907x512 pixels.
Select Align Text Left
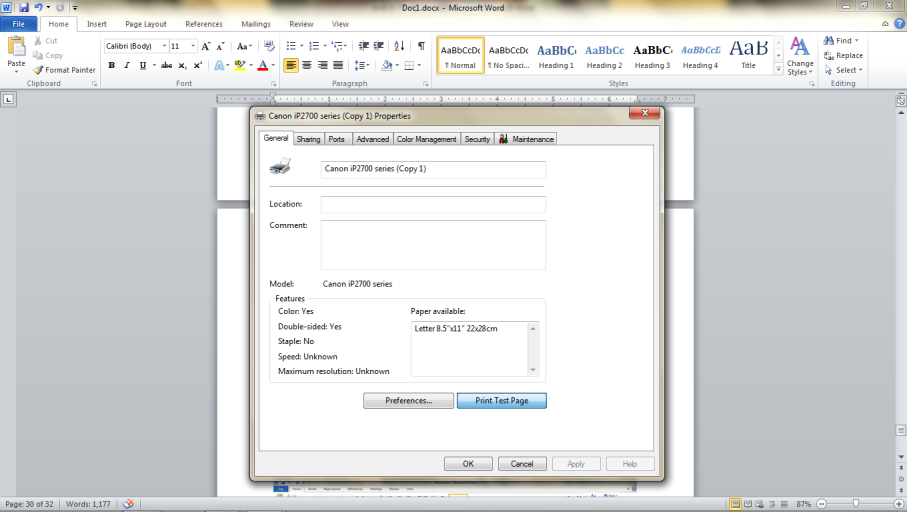(x=291, y=65)
